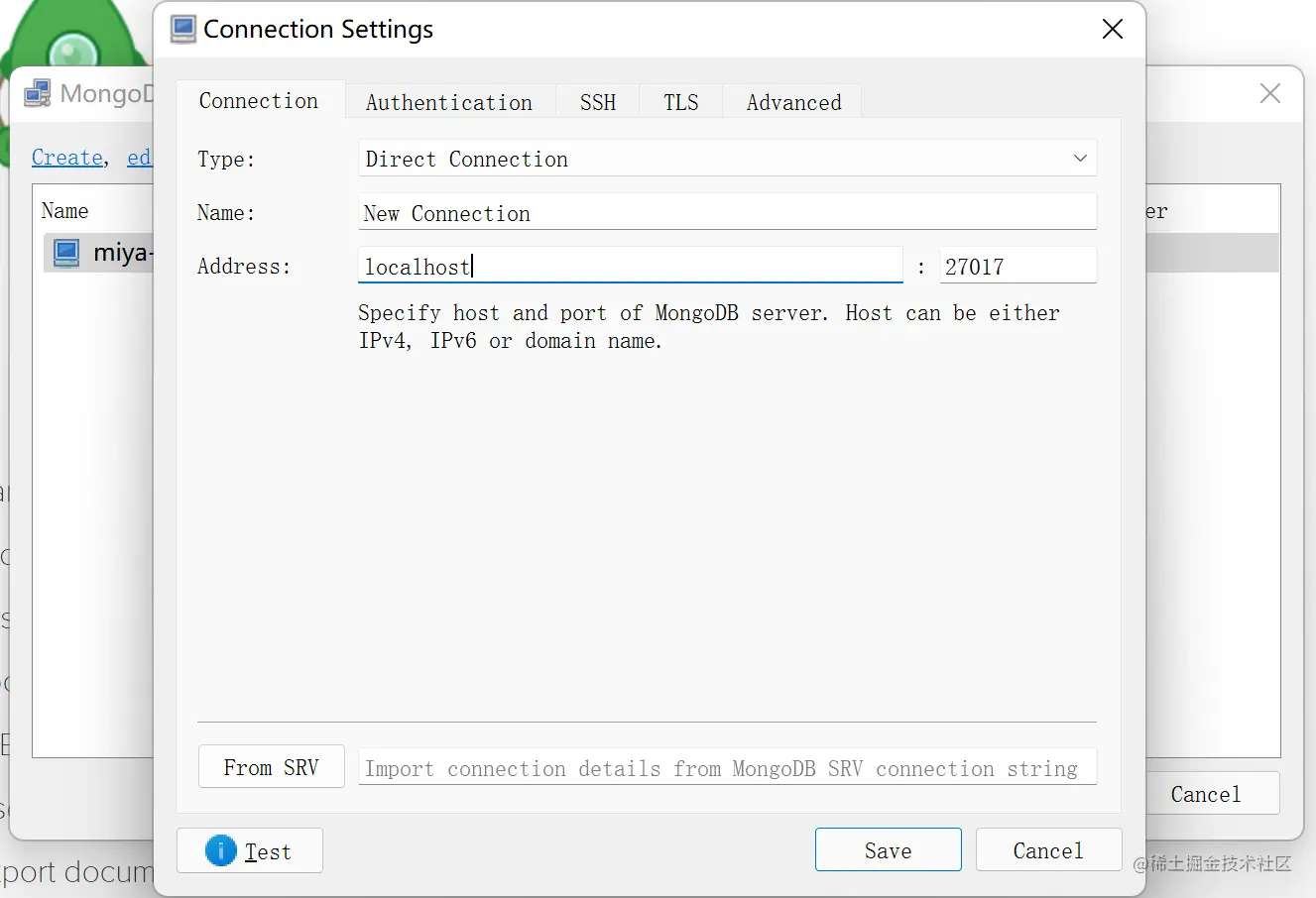
Task: Close the Connection Settings dialog
Action: click(1113, 30)
